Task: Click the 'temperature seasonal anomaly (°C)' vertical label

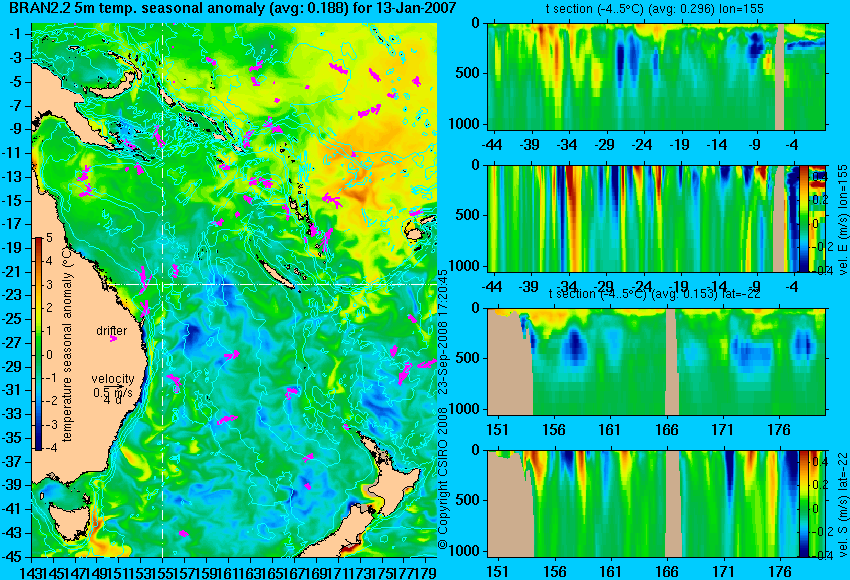Action: (x=67, y=343)
